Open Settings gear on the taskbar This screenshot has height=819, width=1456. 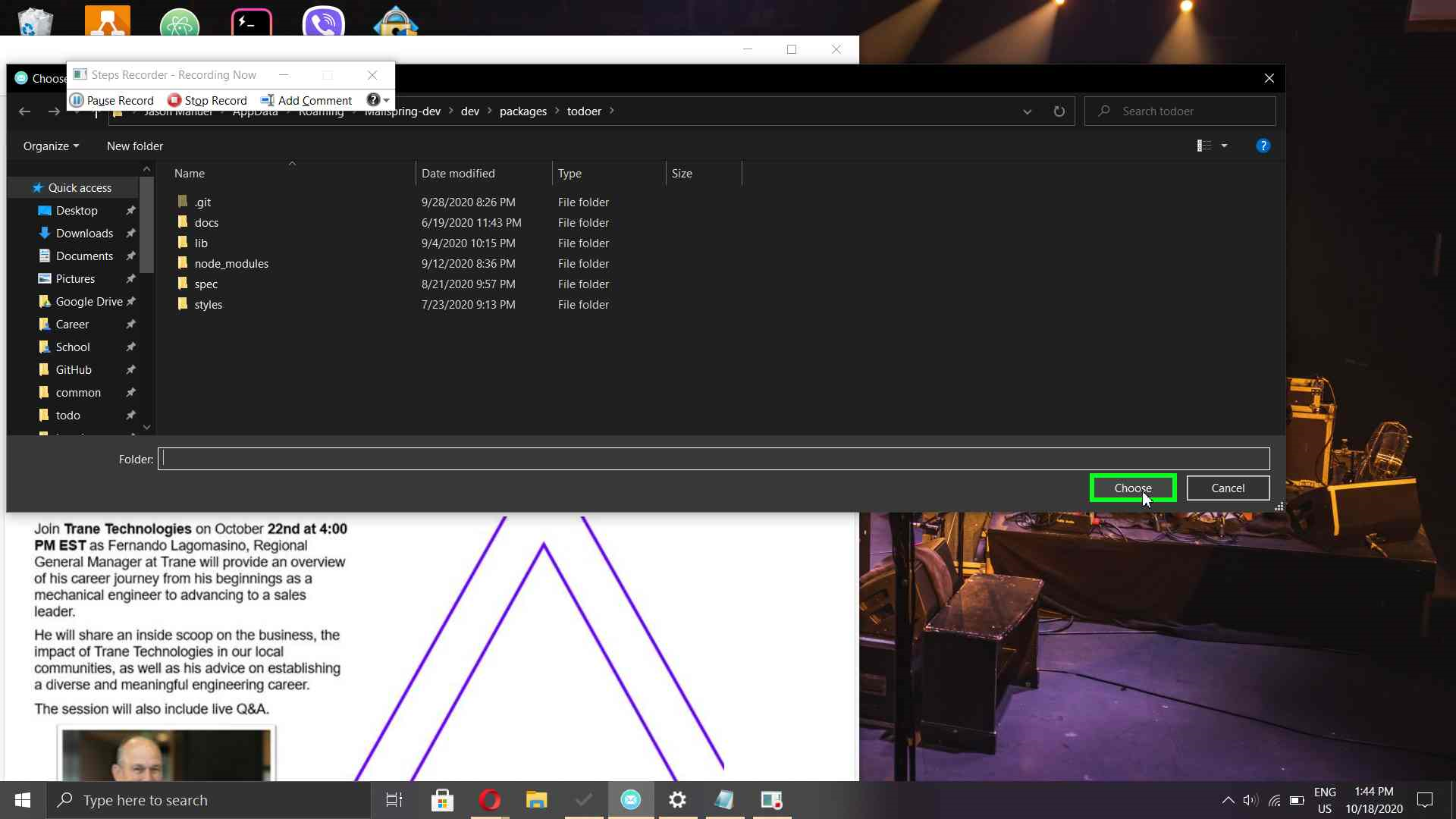click(677, 800)
